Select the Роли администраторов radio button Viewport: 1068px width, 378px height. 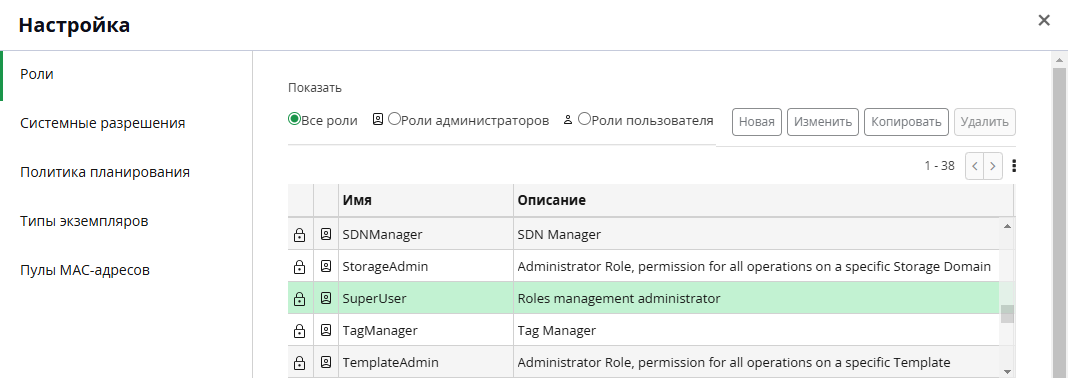pos(394,119)
